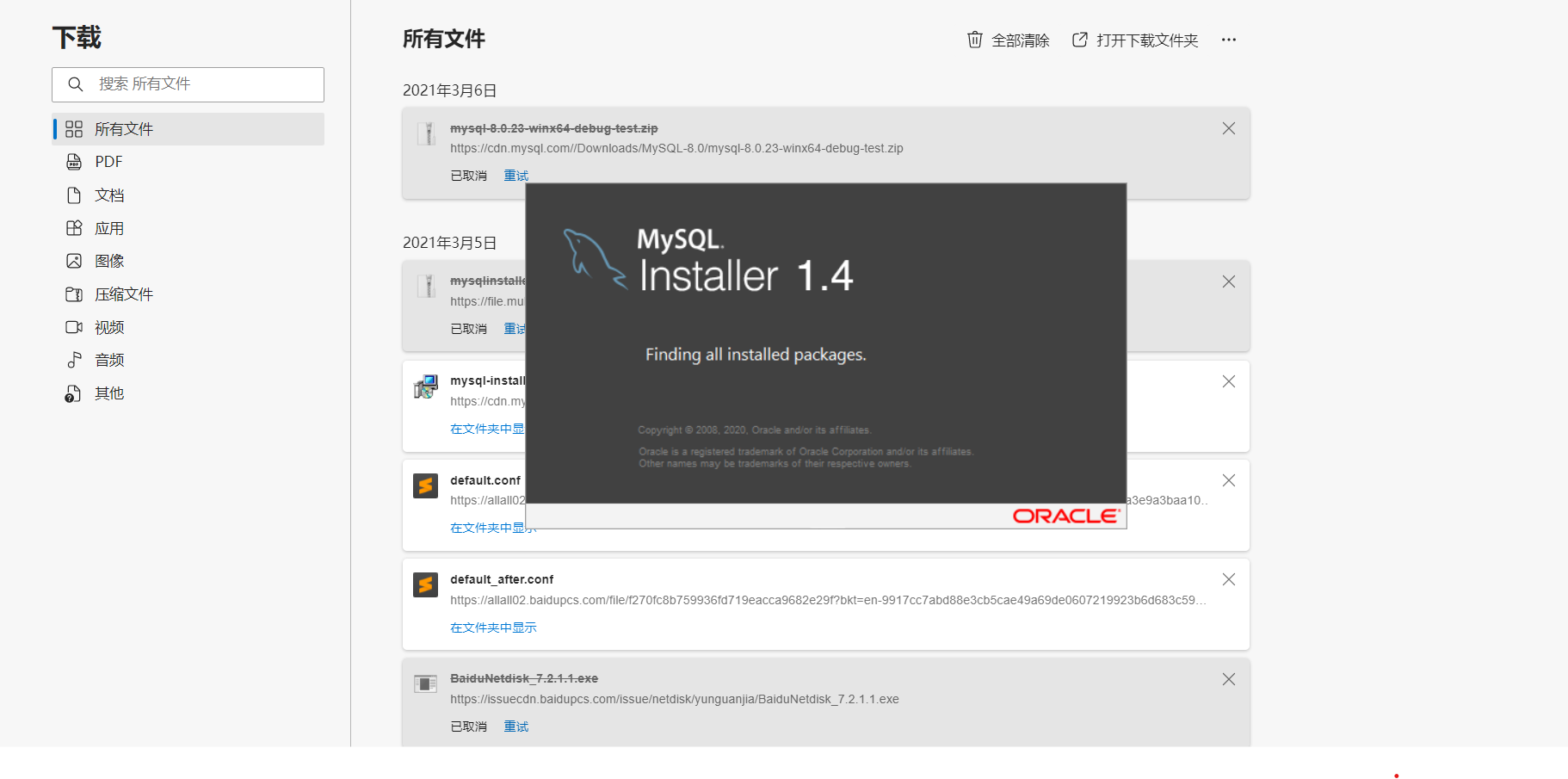Click the Oracle logo in the installer splash
Screen dimensions: 1568x779
(x=1066, y=516)
